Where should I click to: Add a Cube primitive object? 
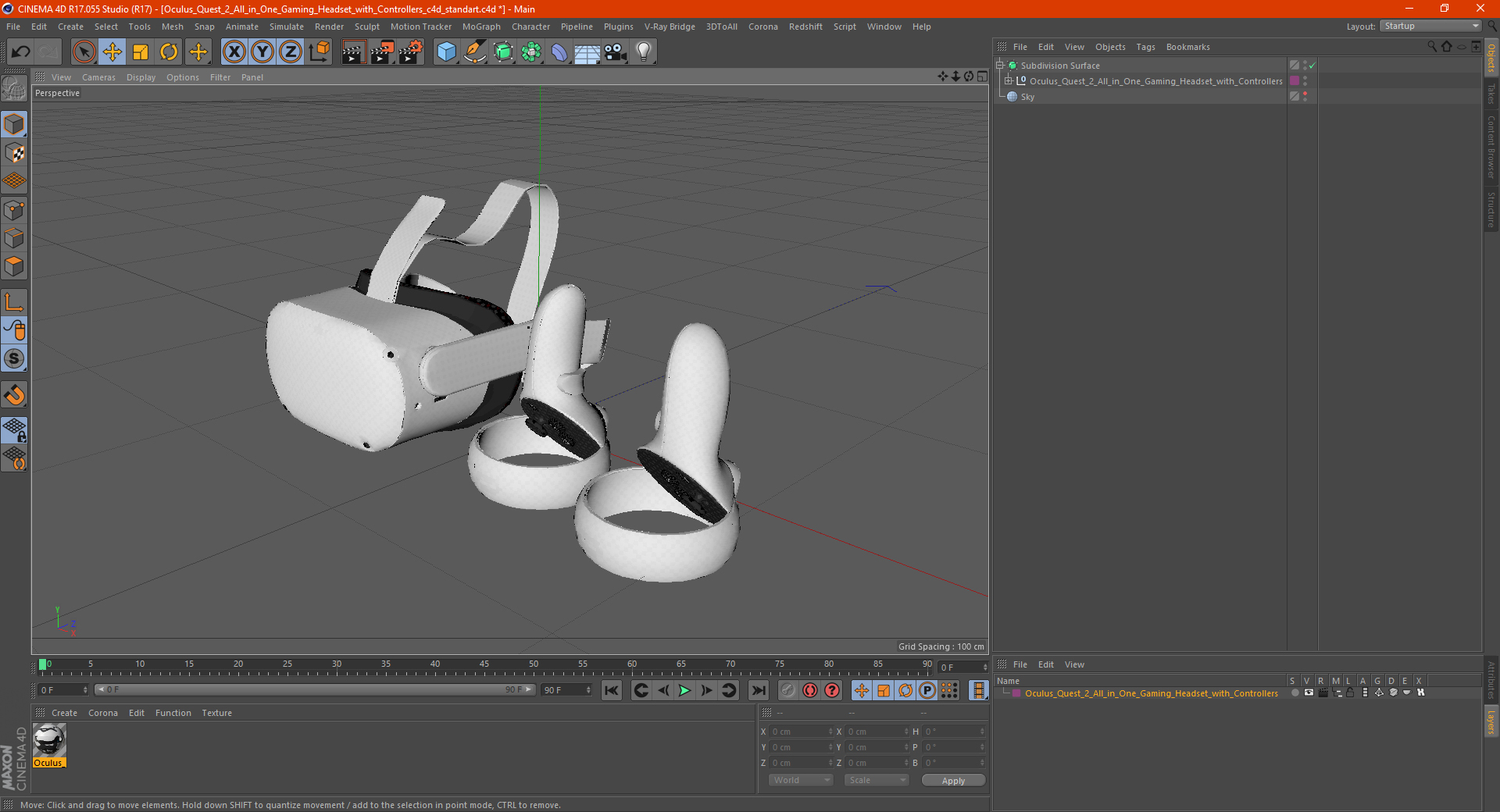tap(446, 52)
